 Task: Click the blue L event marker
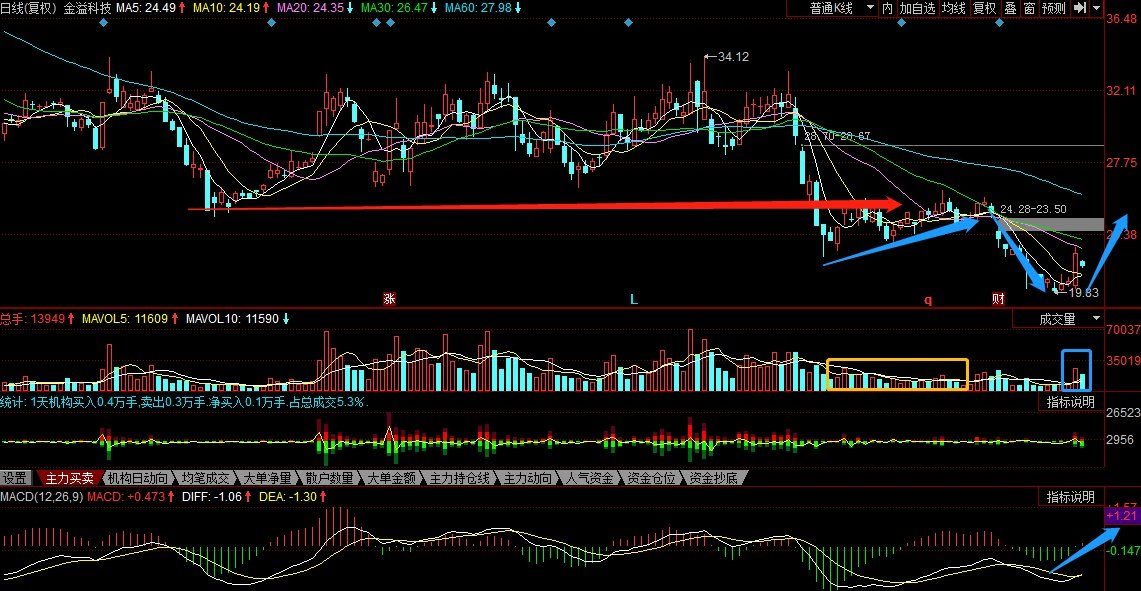pyautogui.click(x=634, y=299)
